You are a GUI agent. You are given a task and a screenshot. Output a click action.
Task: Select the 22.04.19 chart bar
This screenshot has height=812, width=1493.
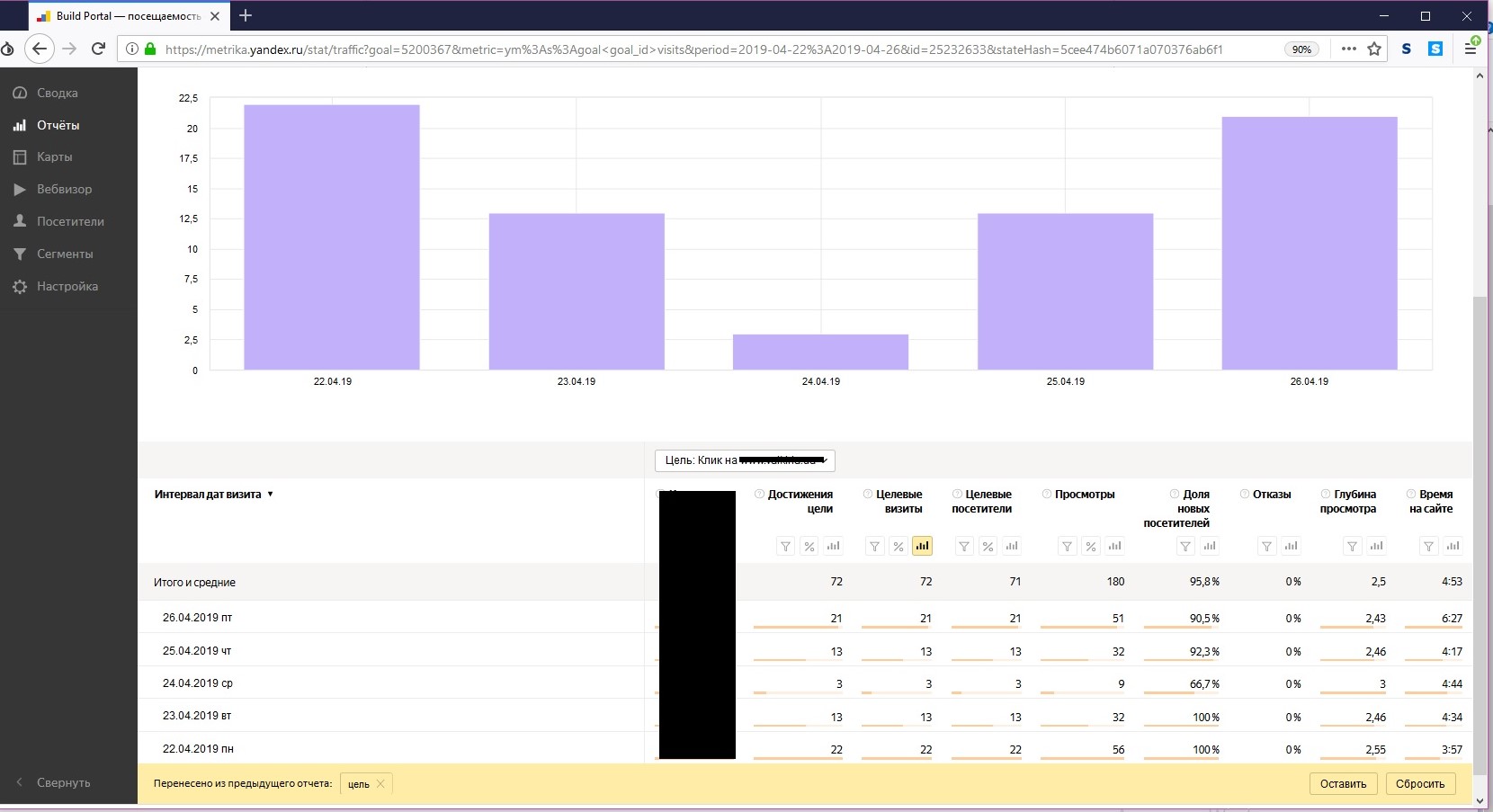[x=332, y=237]
